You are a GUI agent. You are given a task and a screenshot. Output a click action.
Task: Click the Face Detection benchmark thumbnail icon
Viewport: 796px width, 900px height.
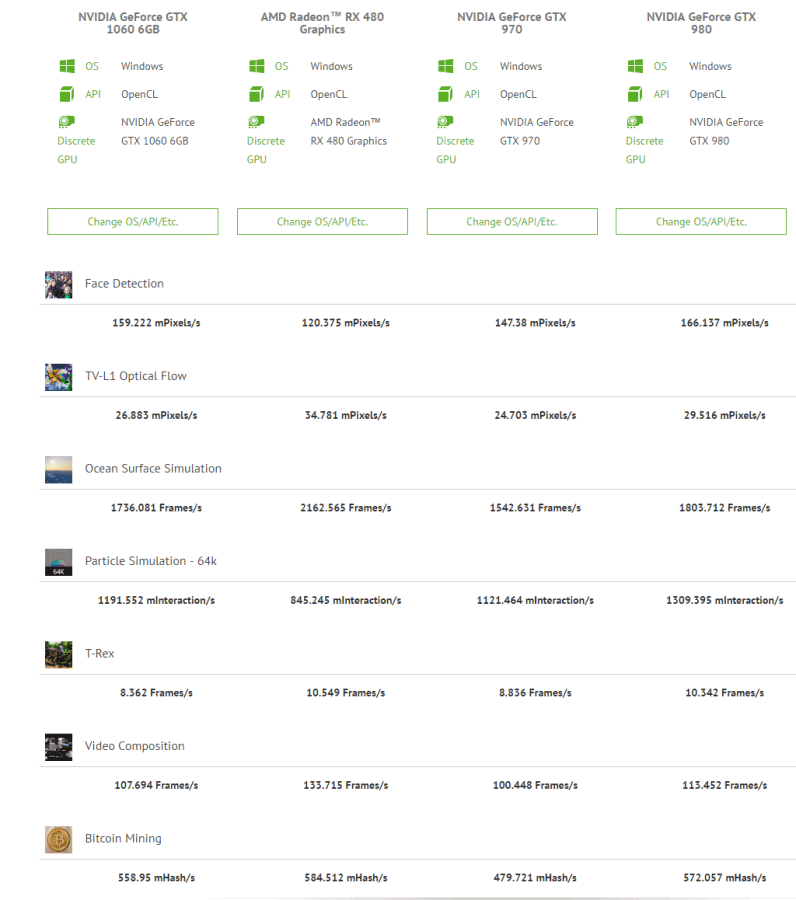point(58,285)
